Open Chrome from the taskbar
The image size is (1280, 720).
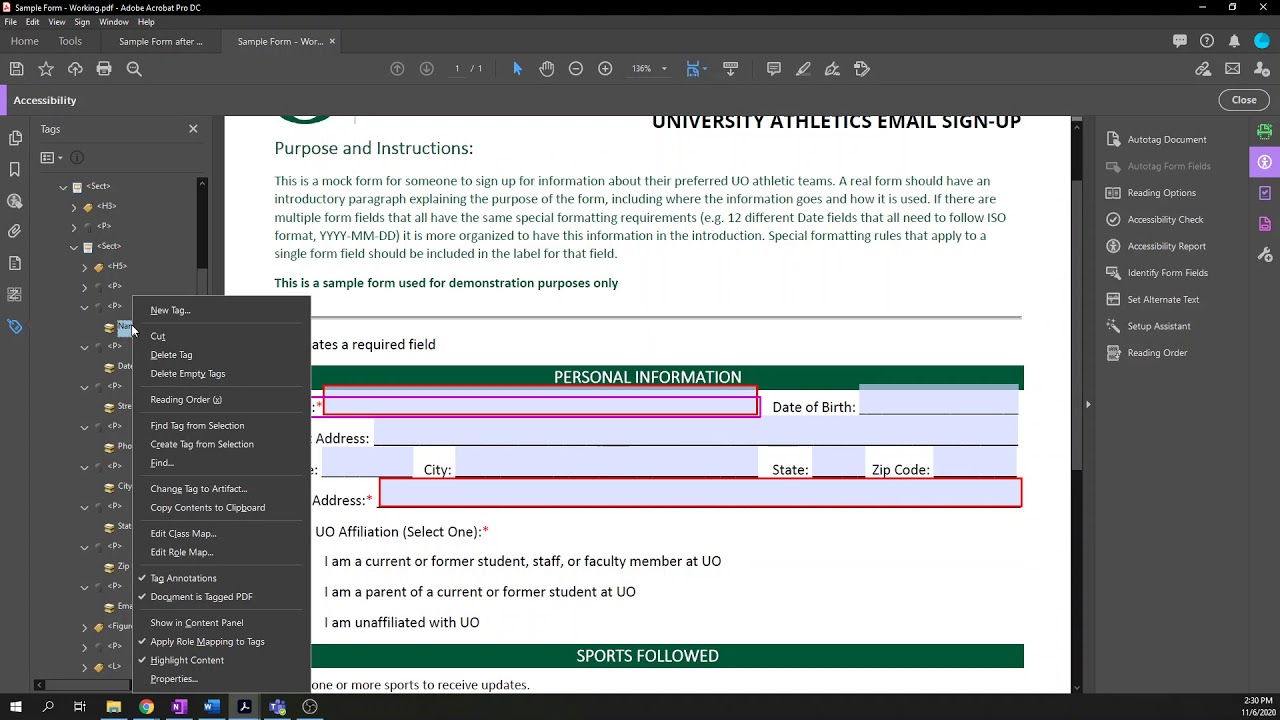[x=146, y=707]
